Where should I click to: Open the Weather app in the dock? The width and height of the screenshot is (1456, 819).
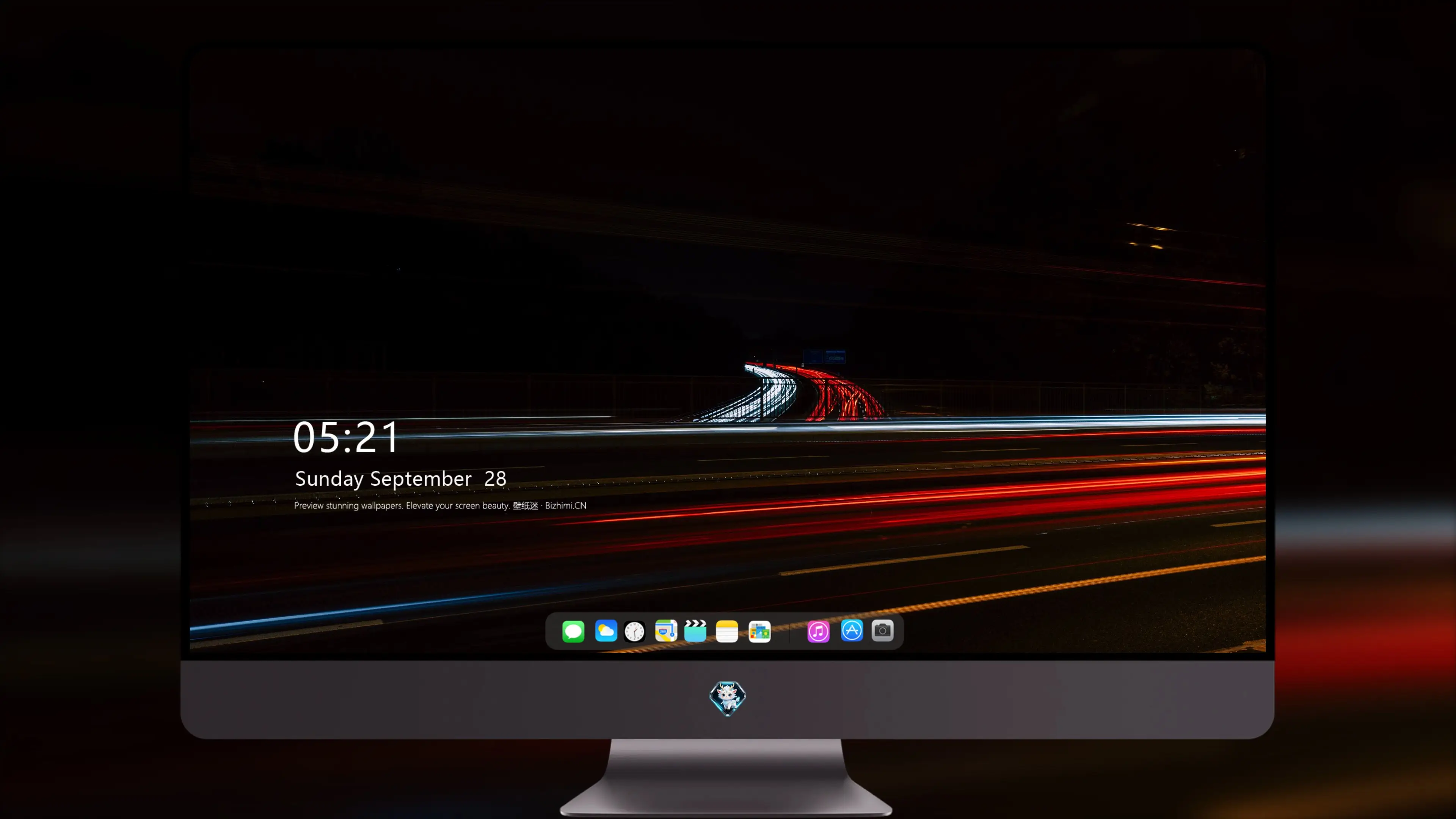[x=606, y=631]
